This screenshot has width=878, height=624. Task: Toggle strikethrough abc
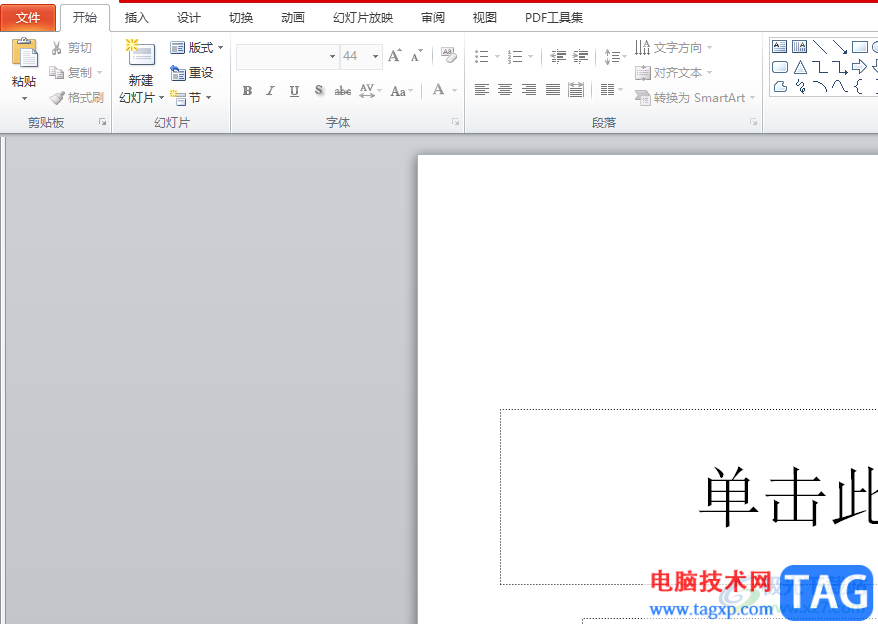pyautogui.click(x=343, y=91)
